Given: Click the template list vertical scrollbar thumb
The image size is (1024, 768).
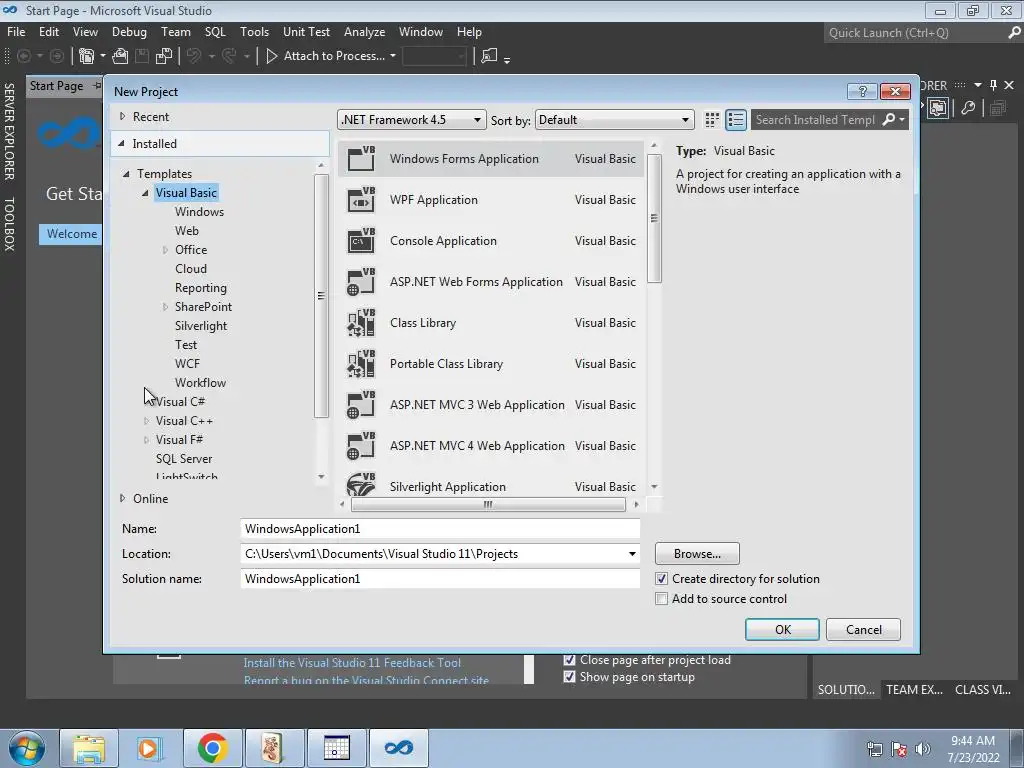Looking at the screenshot, I should pyautogui.click(x=654, y=218).
